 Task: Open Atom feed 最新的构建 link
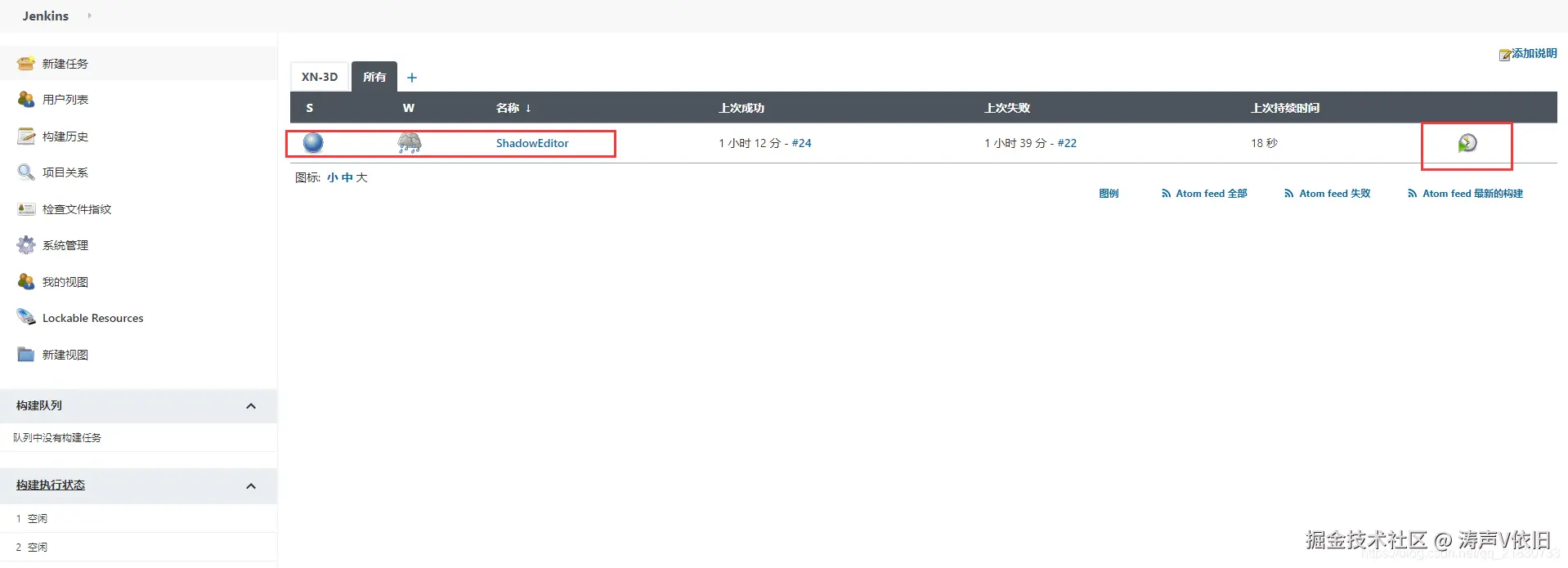(x=1472, y=194)
